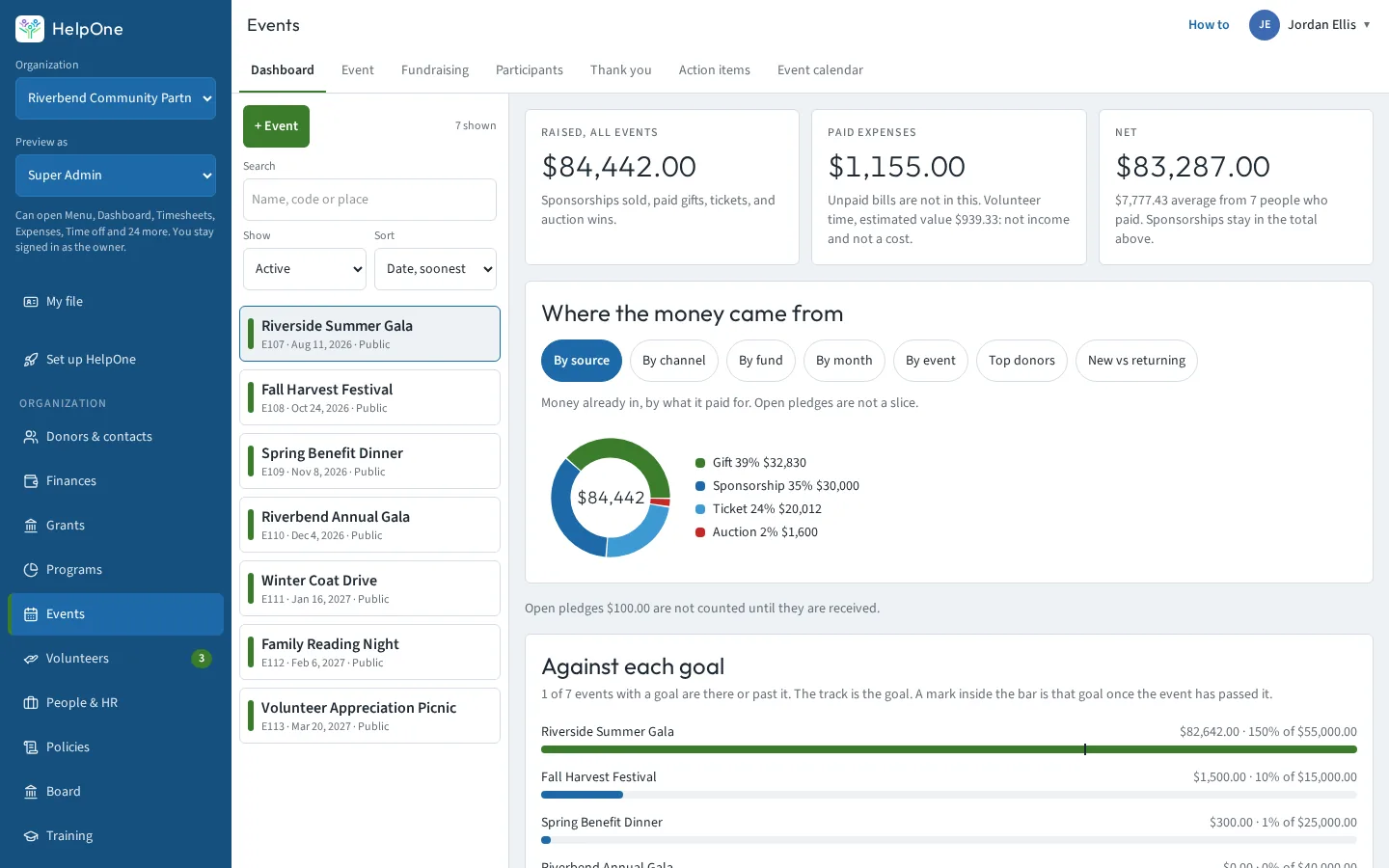
Task: Click the Thank you tab
Action: point(621,70)
